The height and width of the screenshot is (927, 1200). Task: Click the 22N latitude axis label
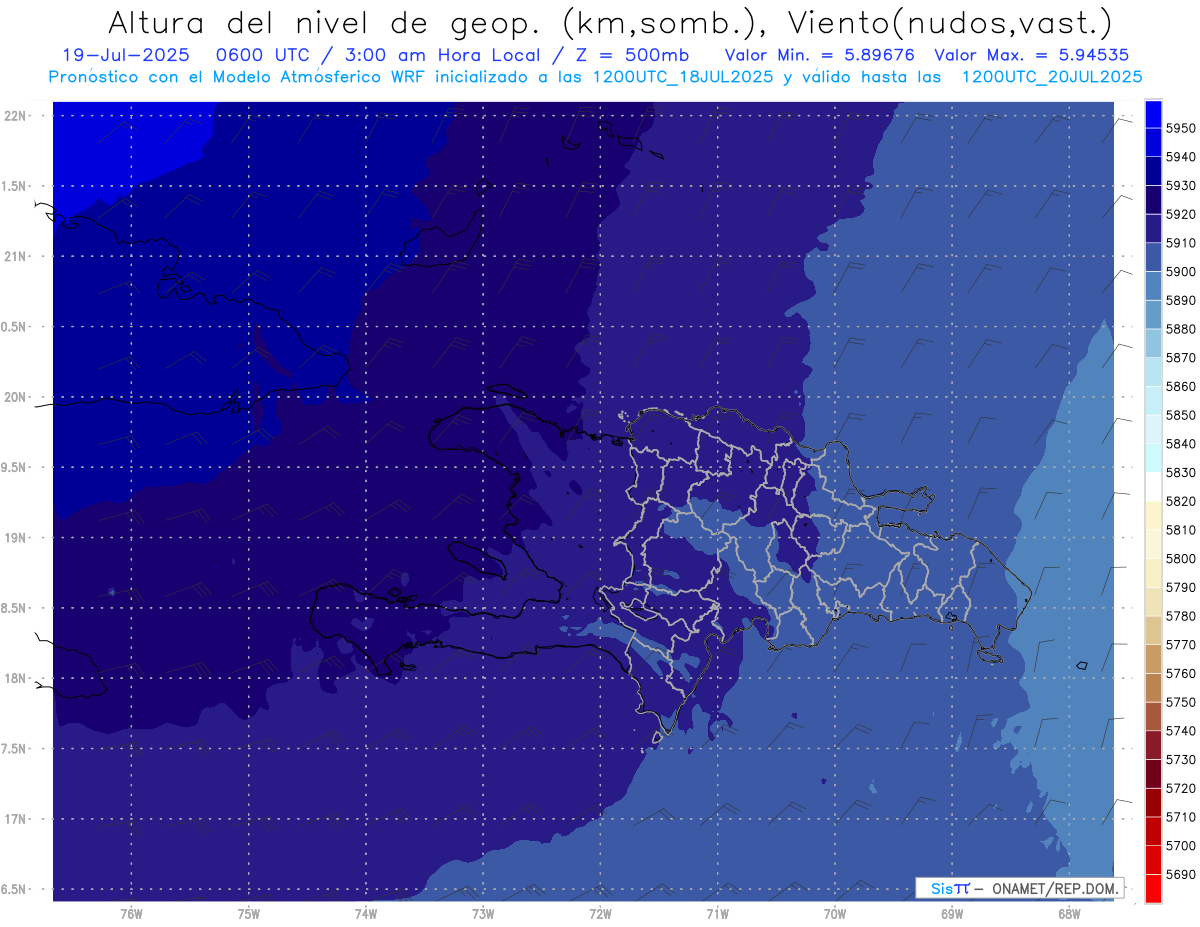click(17, 115)
